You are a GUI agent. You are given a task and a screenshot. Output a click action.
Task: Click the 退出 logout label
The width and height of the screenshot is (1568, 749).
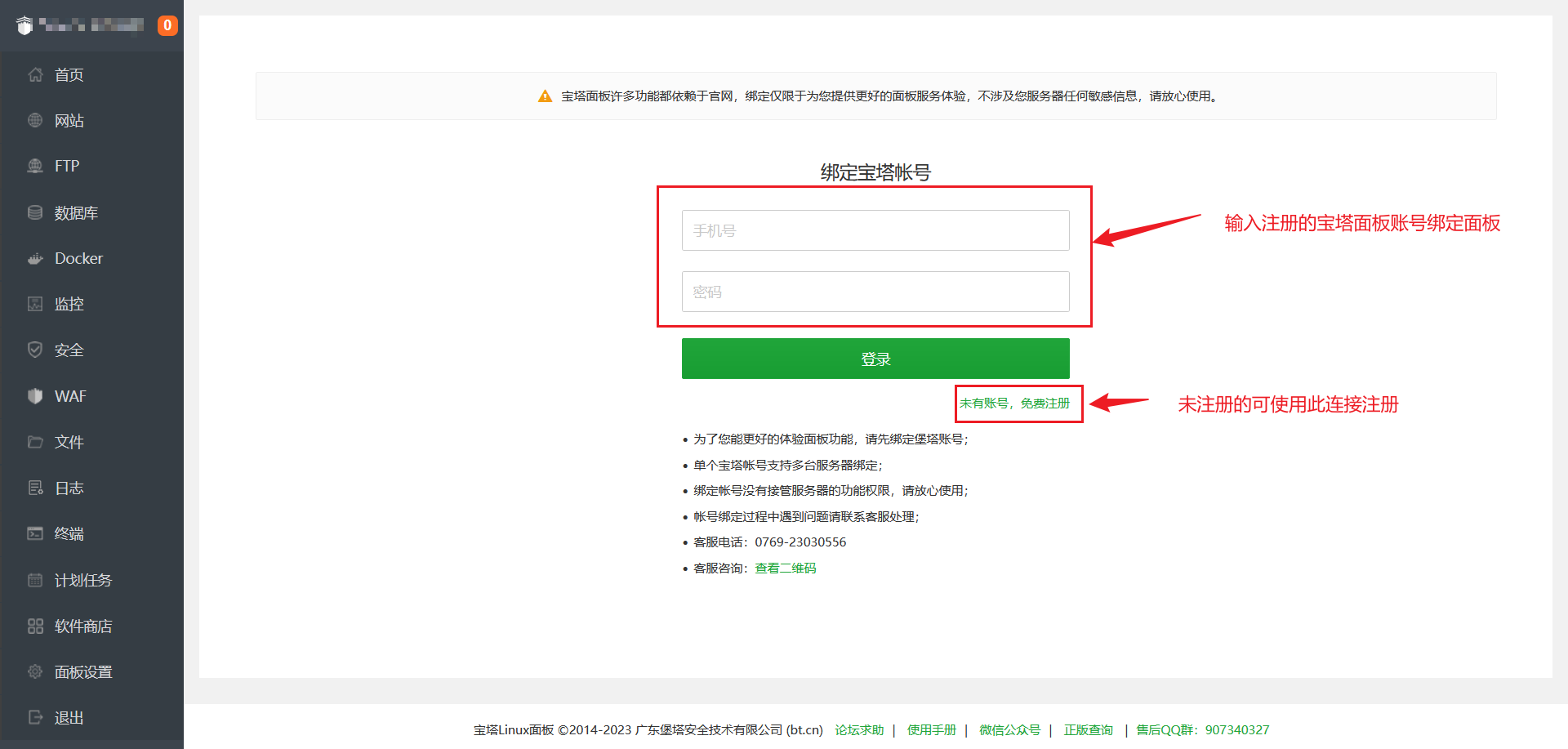[x=69, y=717]
